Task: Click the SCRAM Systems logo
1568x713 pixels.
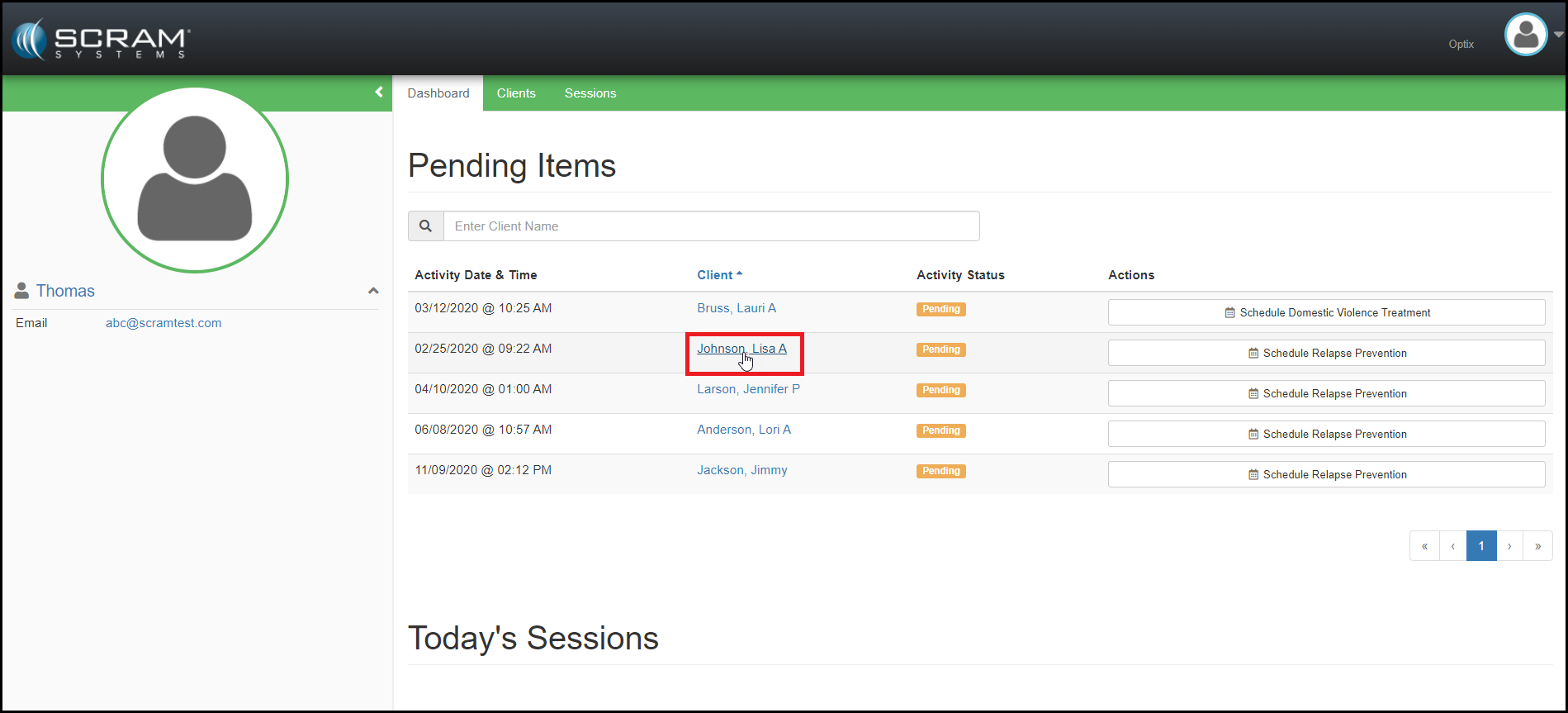Action: point(101,40)
